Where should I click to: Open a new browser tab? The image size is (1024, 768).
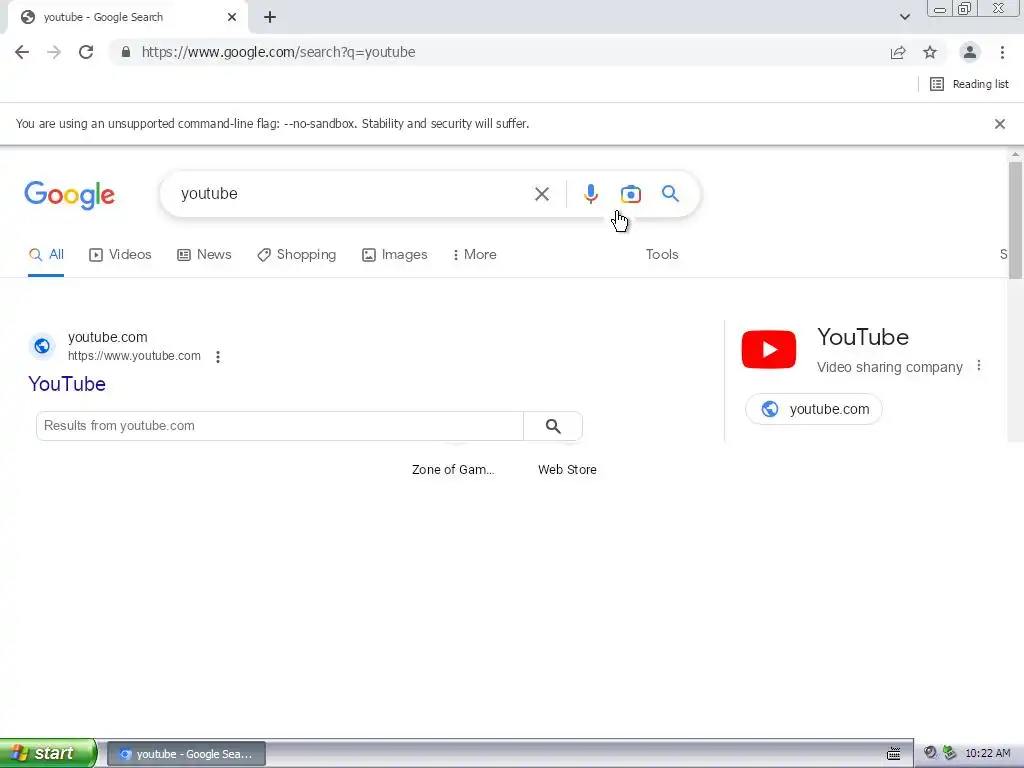coord(270,17)
